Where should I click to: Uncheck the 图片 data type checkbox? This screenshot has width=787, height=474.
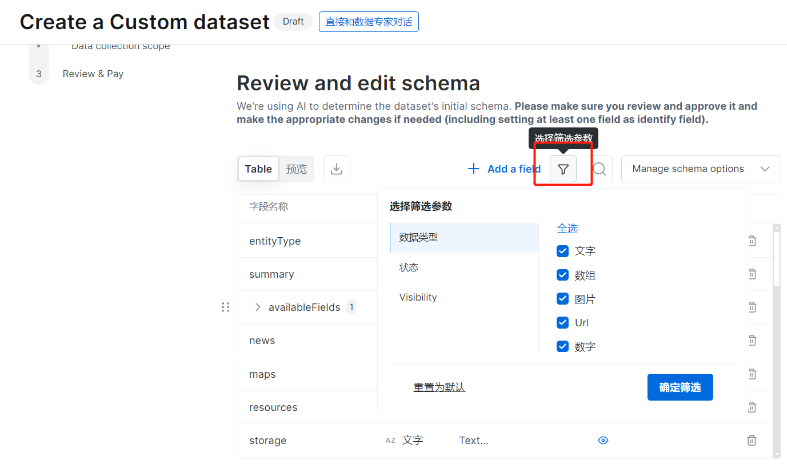[x=563, y=299]
